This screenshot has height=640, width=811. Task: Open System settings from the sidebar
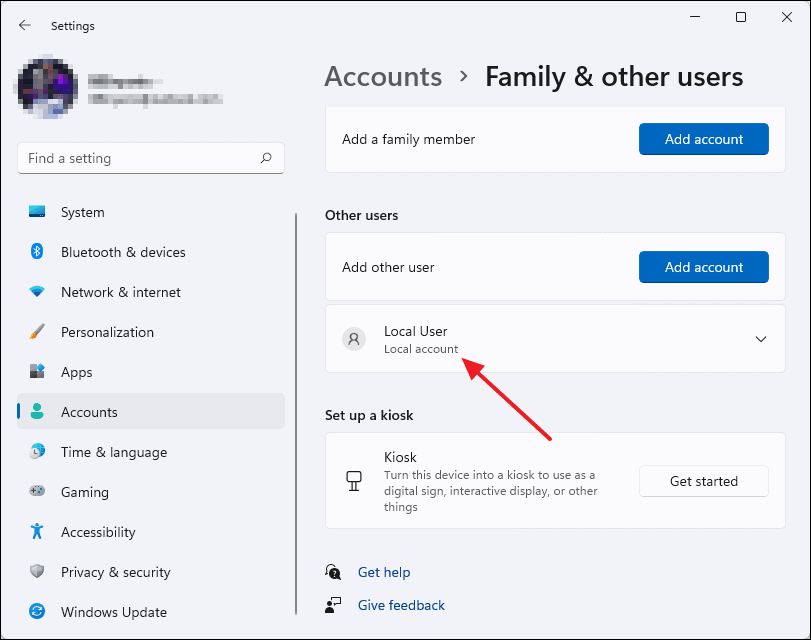pos(82,212)
